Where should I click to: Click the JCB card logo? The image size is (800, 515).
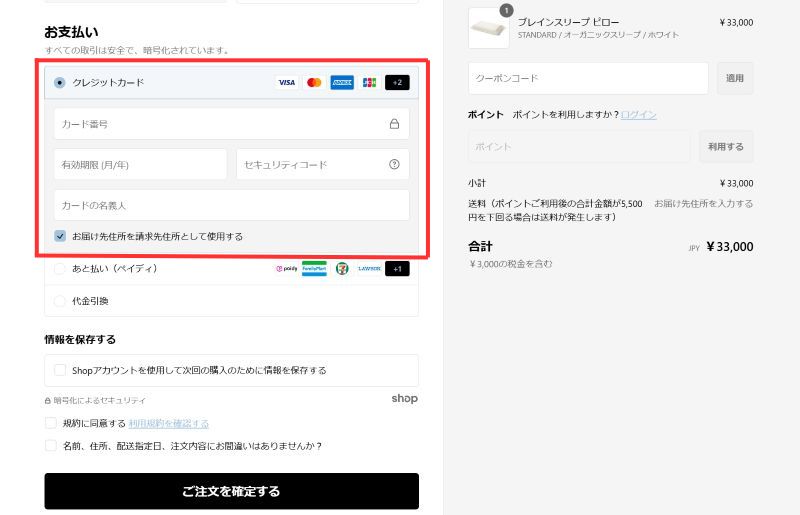(x=369, y=83)
